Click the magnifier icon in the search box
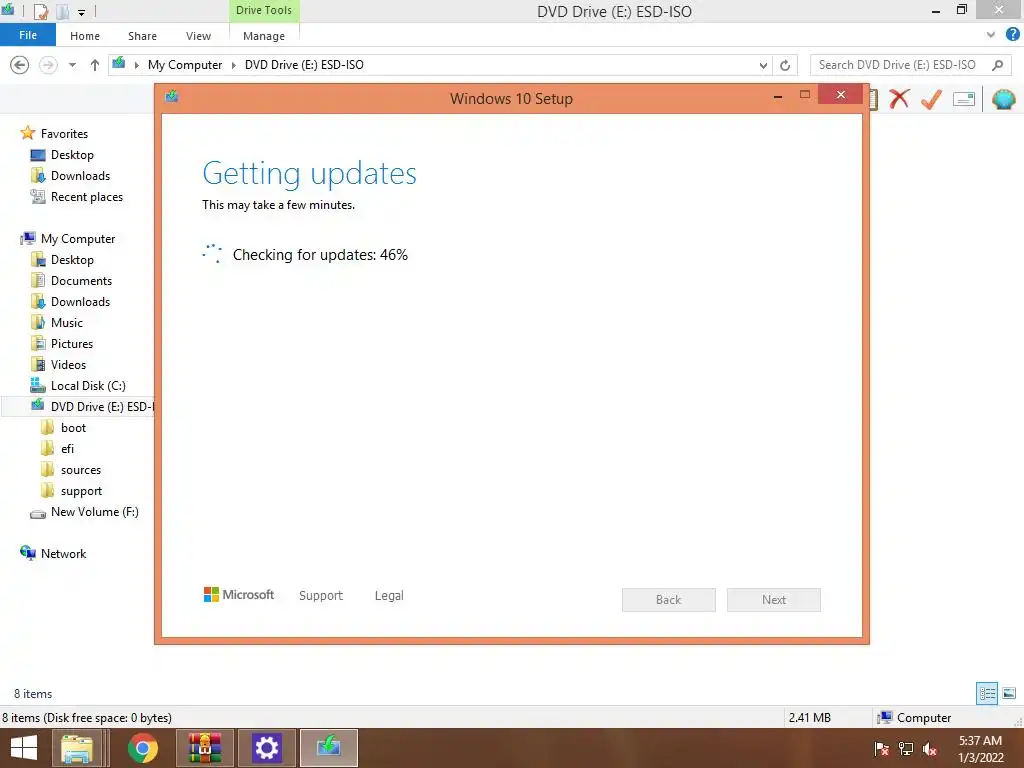 [997, 65]
